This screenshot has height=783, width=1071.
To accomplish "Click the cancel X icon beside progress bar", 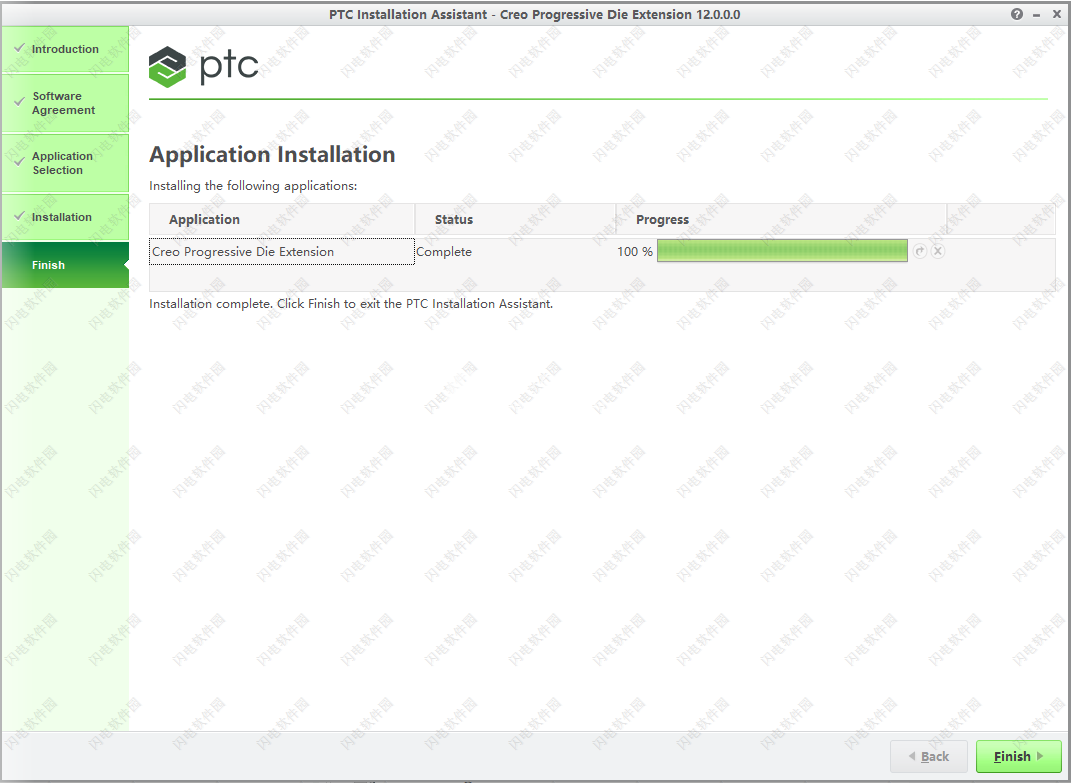I will pos(938,251).
